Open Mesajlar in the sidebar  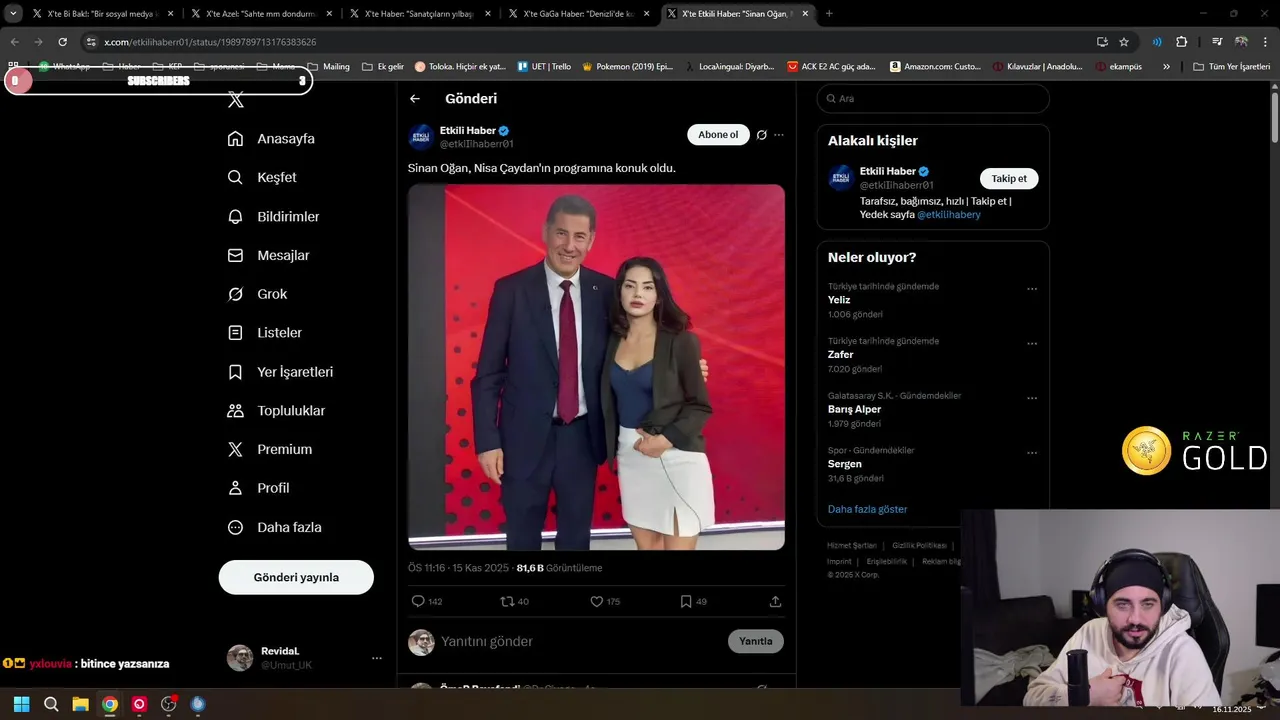tap(268, 255)
